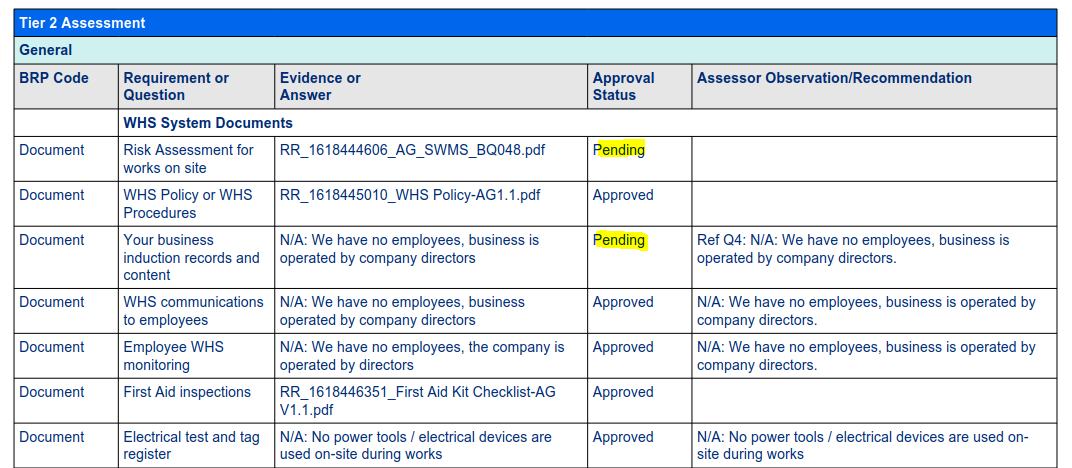The image size is (1072, 468).
Task: Click Approved status for WHS Policy row
Action: 623,195
